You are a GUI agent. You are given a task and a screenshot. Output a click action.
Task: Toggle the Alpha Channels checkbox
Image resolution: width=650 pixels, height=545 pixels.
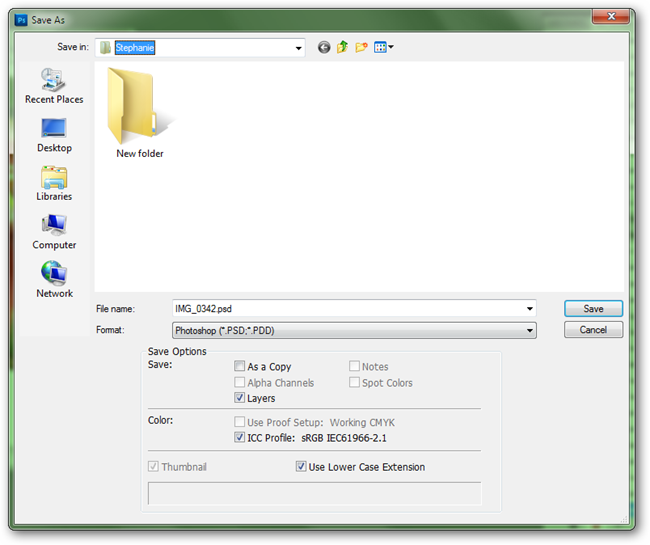click(x=239, y=382)
